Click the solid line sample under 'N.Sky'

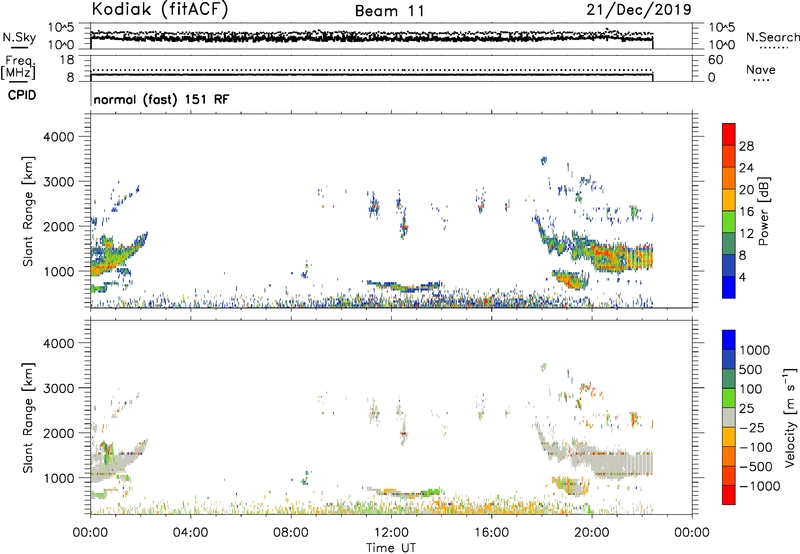tap(18, 48)
